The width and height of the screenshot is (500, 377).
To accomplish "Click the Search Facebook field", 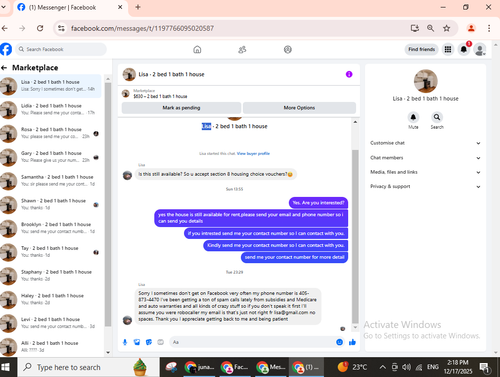I will click(61, 49).
